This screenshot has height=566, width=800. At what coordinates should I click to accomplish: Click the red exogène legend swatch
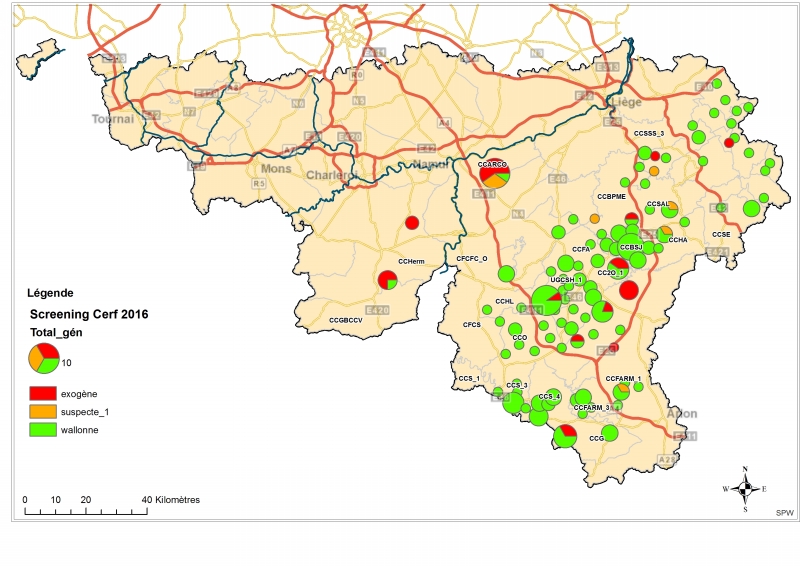(43, 394)
